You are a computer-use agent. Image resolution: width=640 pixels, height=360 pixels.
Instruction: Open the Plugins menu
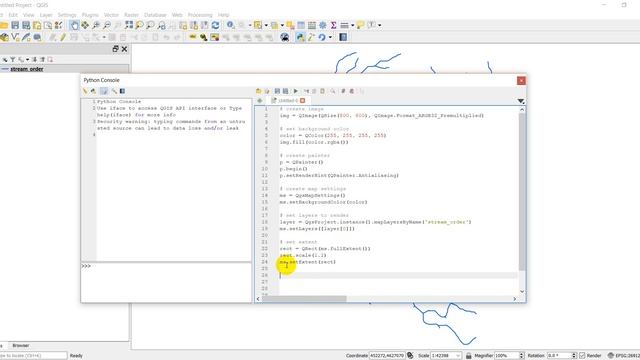90,15
